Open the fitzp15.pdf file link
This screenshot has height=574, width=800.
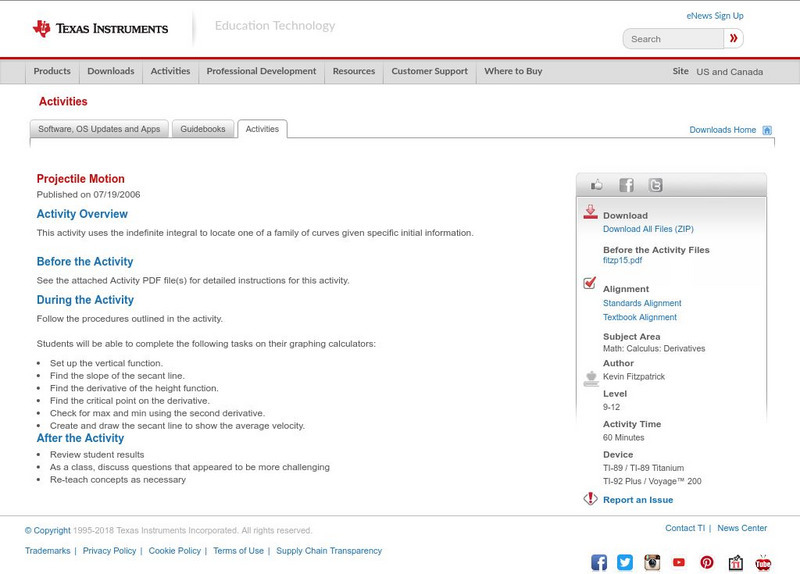(x=622, y=260)
